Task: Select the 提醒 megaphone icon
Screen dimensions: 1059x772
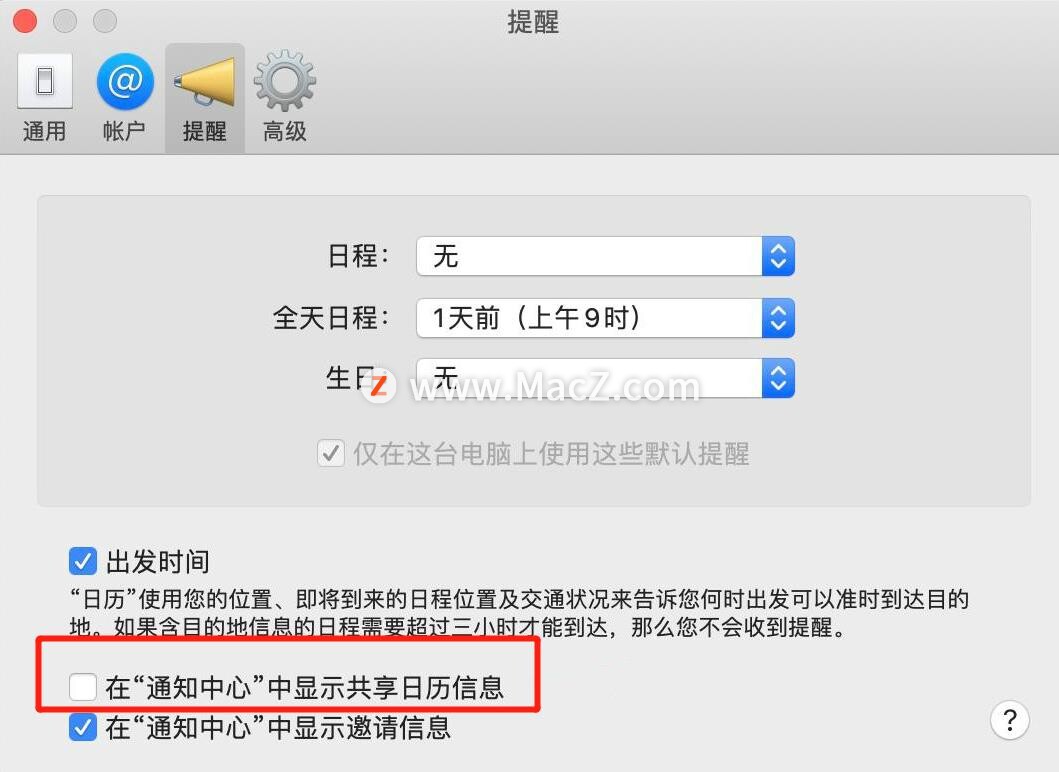Action: click(205, 82)
